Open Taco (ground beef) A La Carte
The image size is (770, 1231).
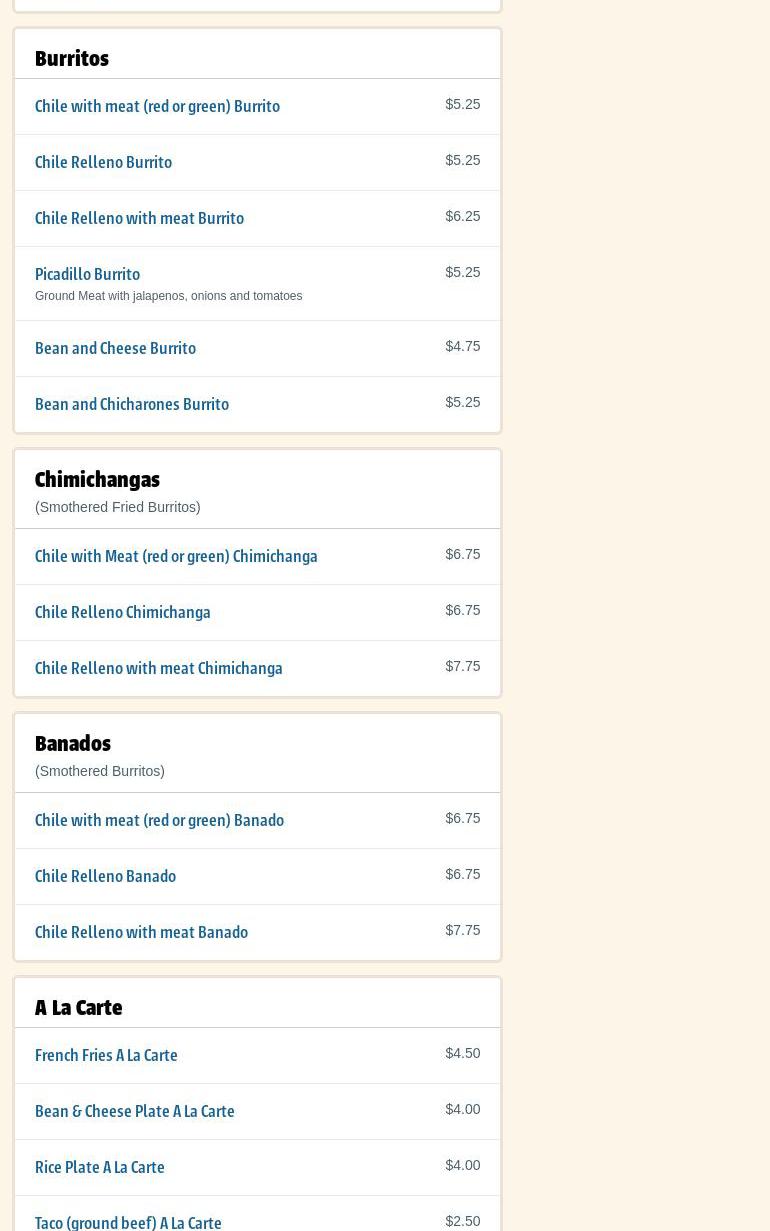point(128,1222)
